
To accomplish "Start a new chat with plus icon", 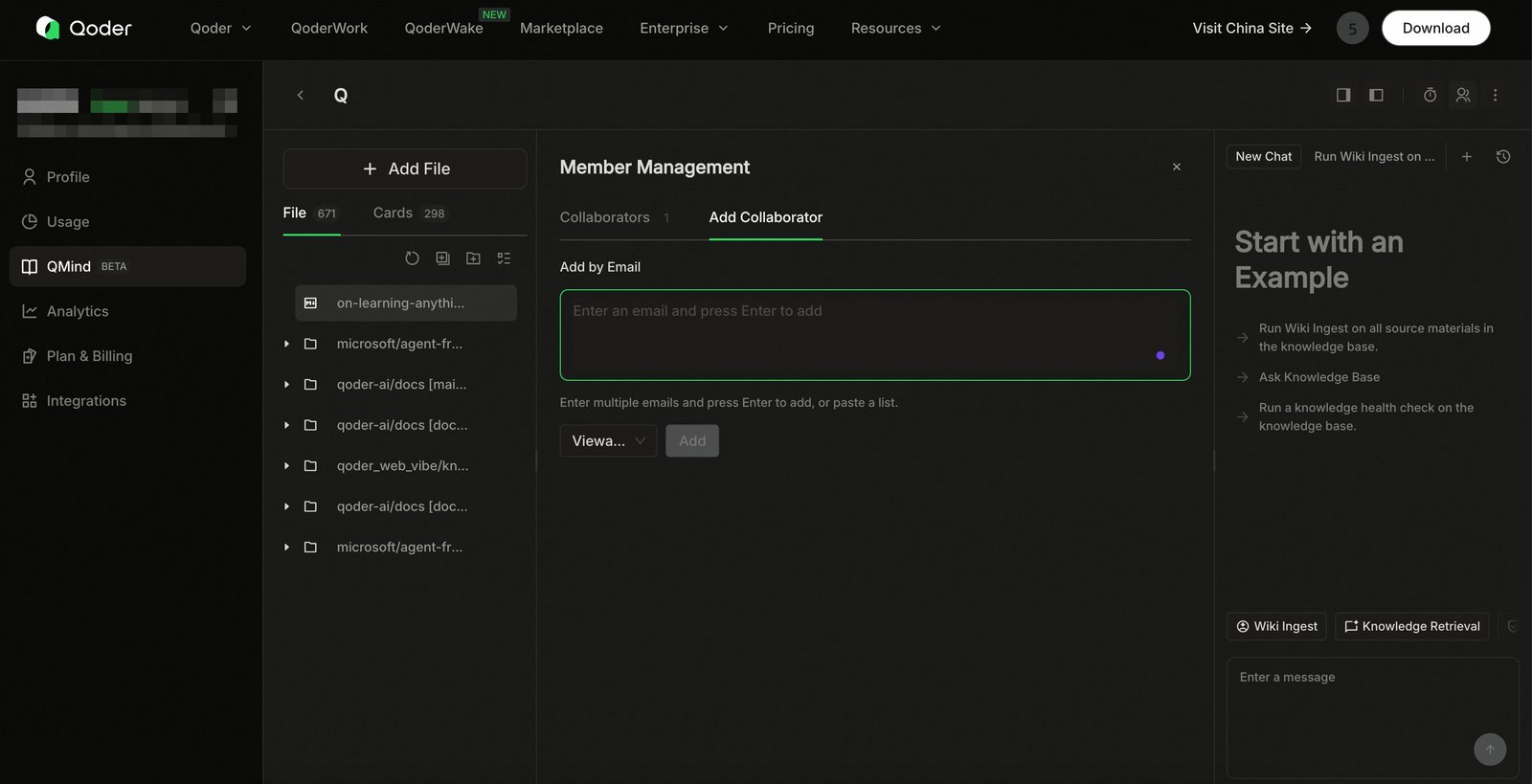I will [1466, 157].
